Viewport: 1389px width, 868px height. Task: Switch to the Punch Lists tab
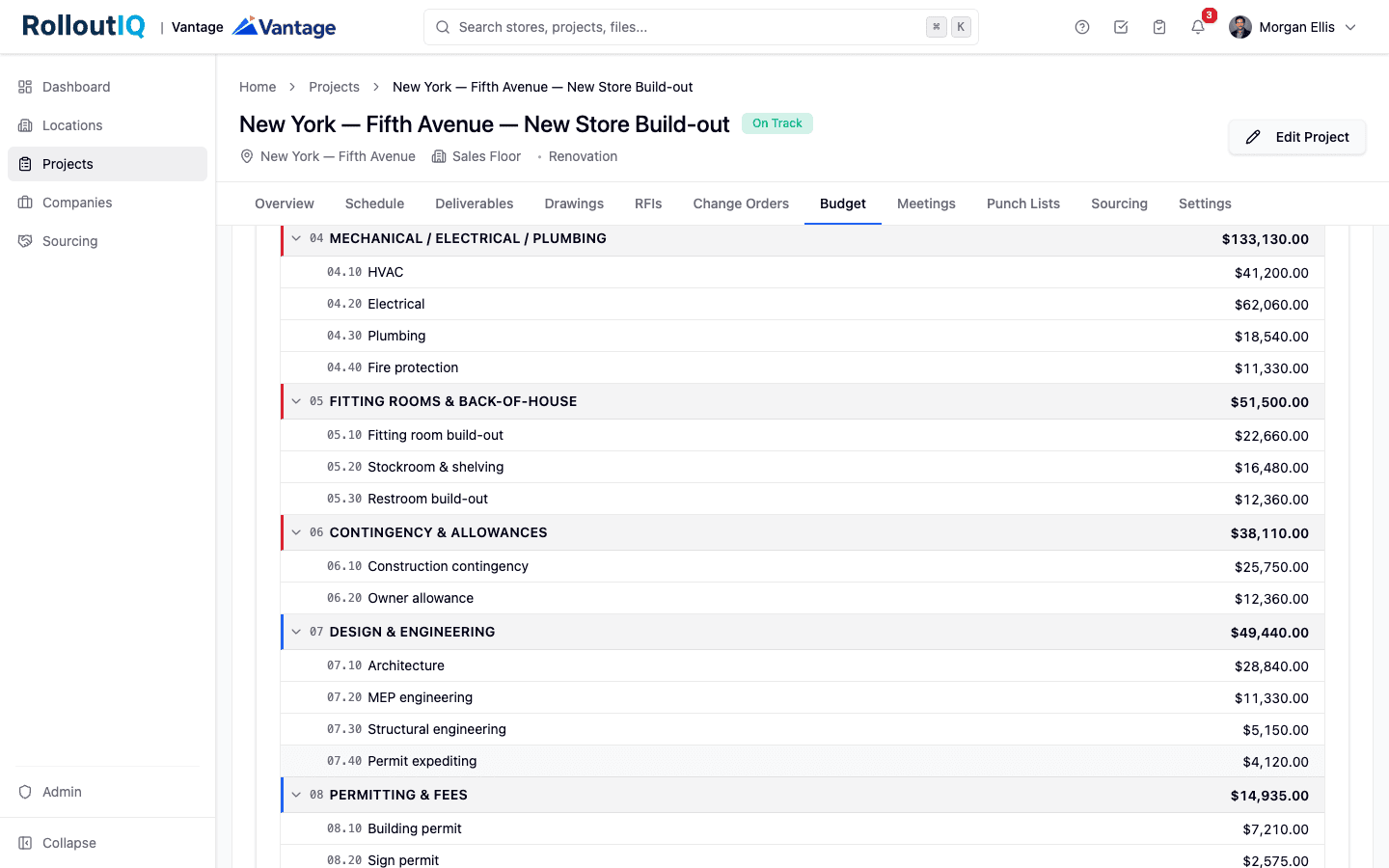tap(1023, 203)
